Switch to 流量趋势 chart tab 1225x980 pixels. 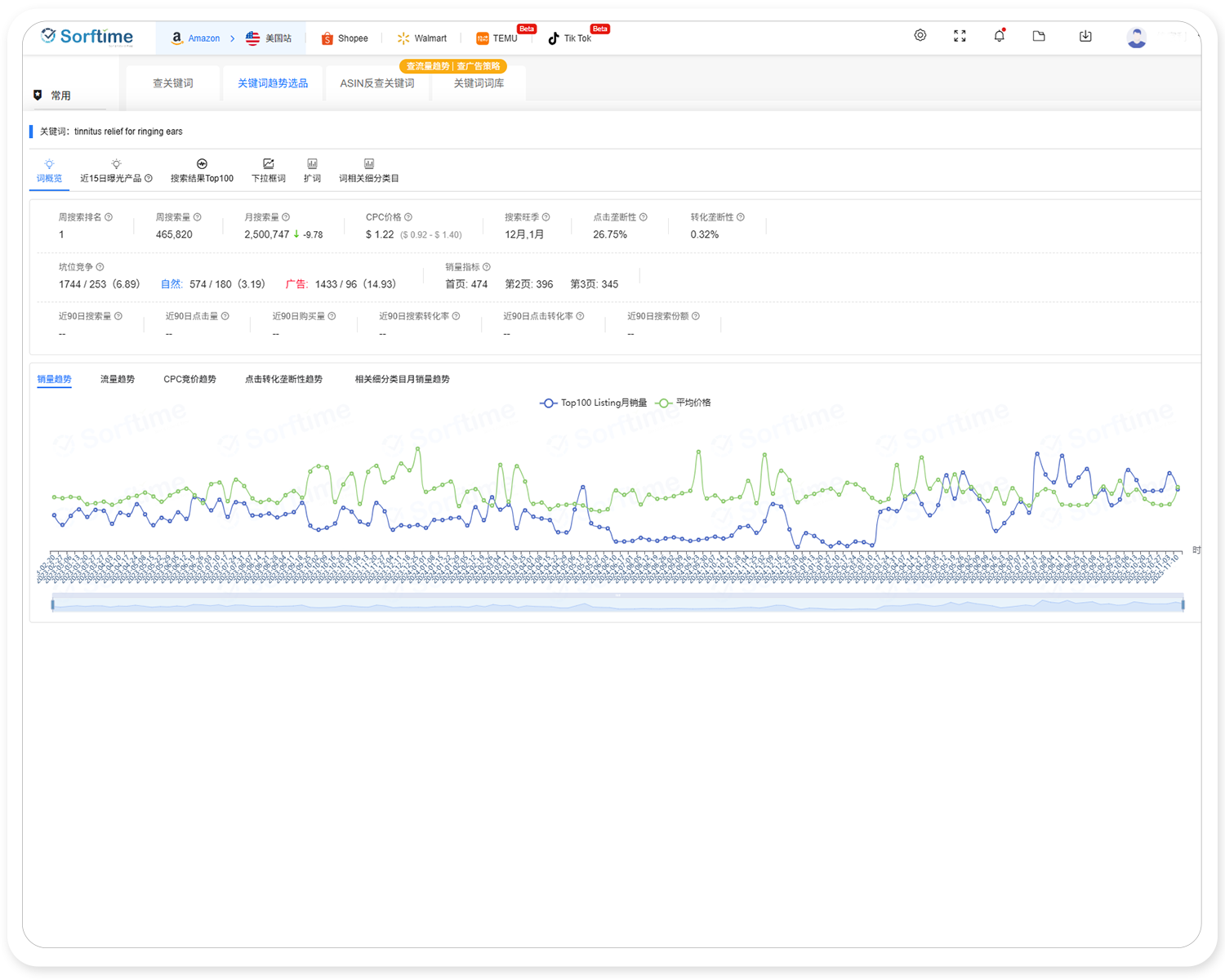118,379
